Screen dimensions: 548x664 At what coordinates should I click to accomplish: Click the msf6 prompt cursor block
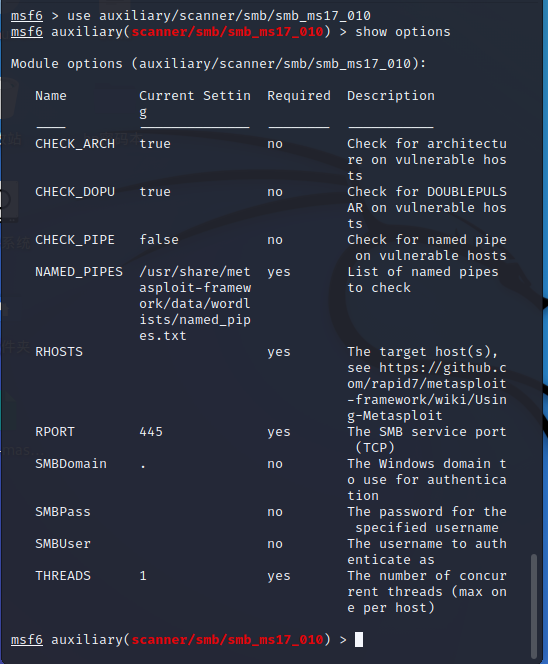359,639
